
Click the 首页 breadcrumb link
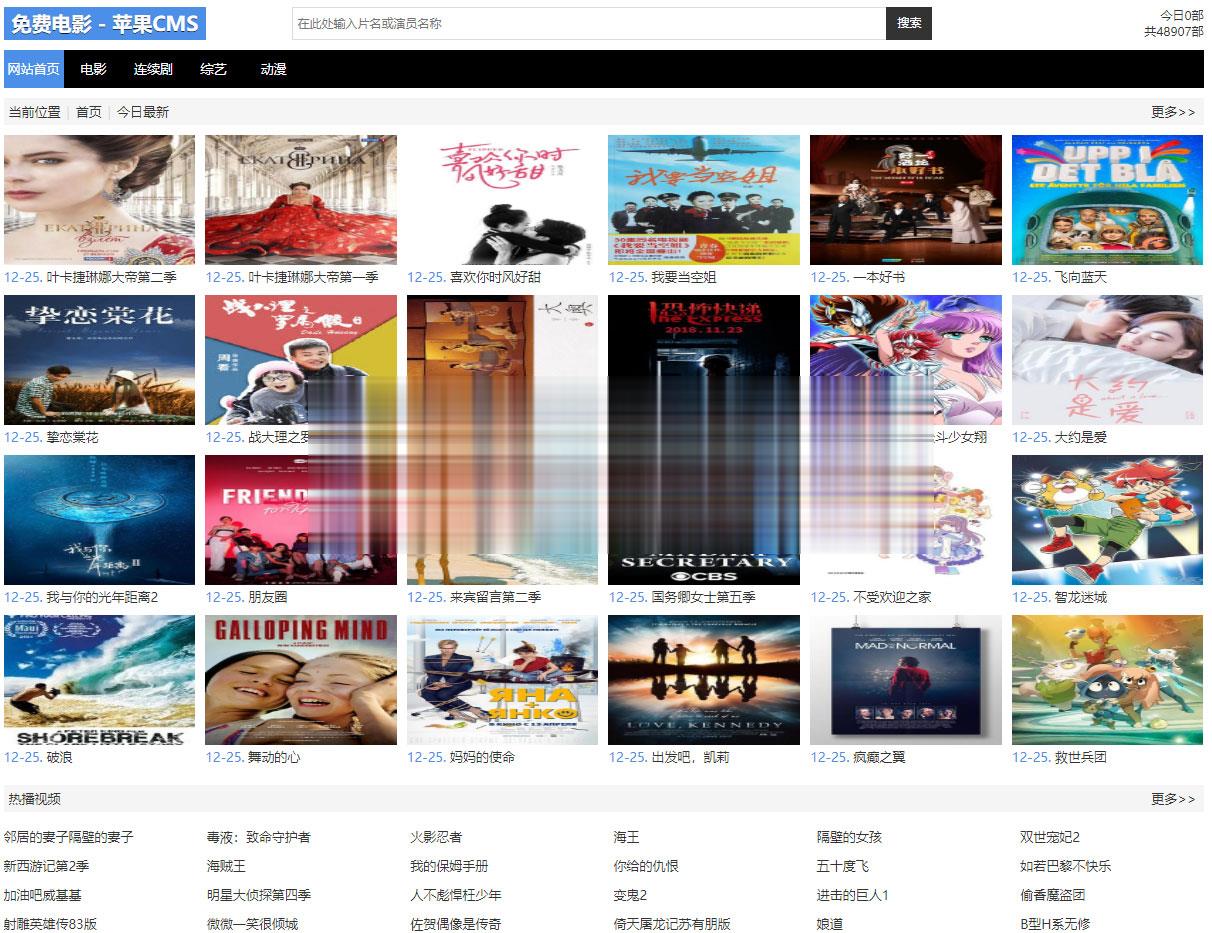click(x=89, y=112)
